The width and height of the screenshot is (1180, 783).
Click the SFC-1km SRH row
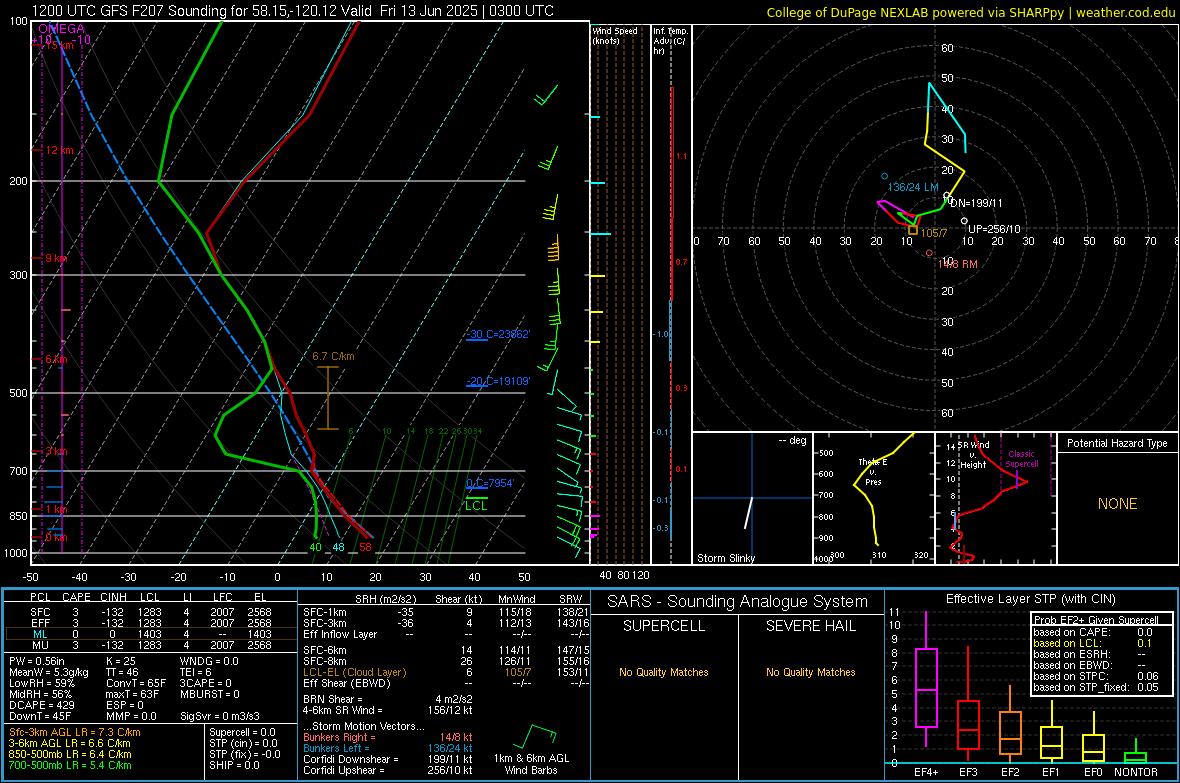click(x=446, y=612)
